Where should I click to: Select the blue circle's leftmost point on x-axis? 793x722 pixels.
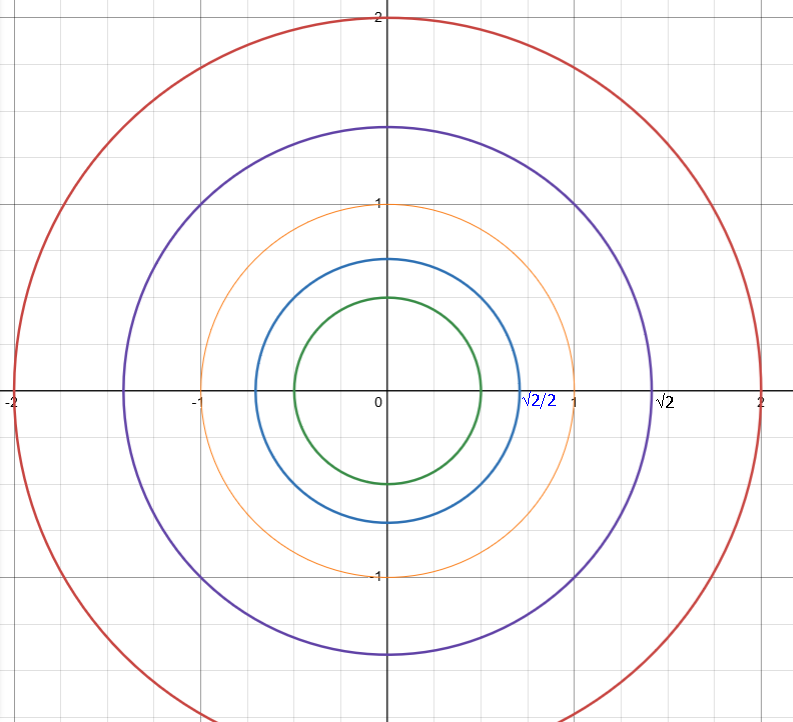pos(255,390)
